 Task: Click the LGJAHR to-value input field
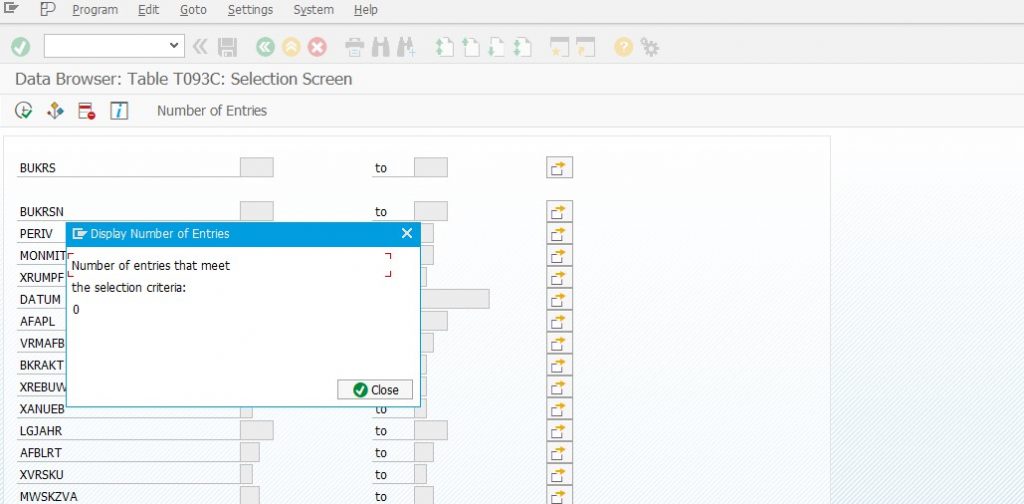pos(431,430)
